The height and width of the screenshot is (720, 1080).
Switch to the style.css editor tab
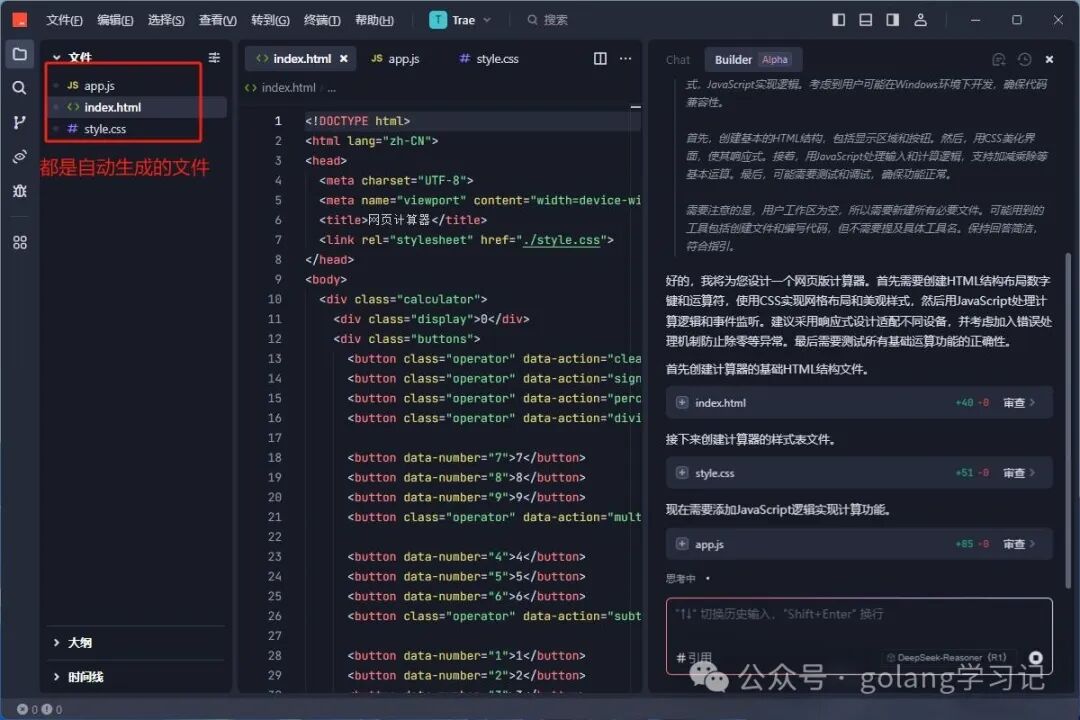coord(488,59)
